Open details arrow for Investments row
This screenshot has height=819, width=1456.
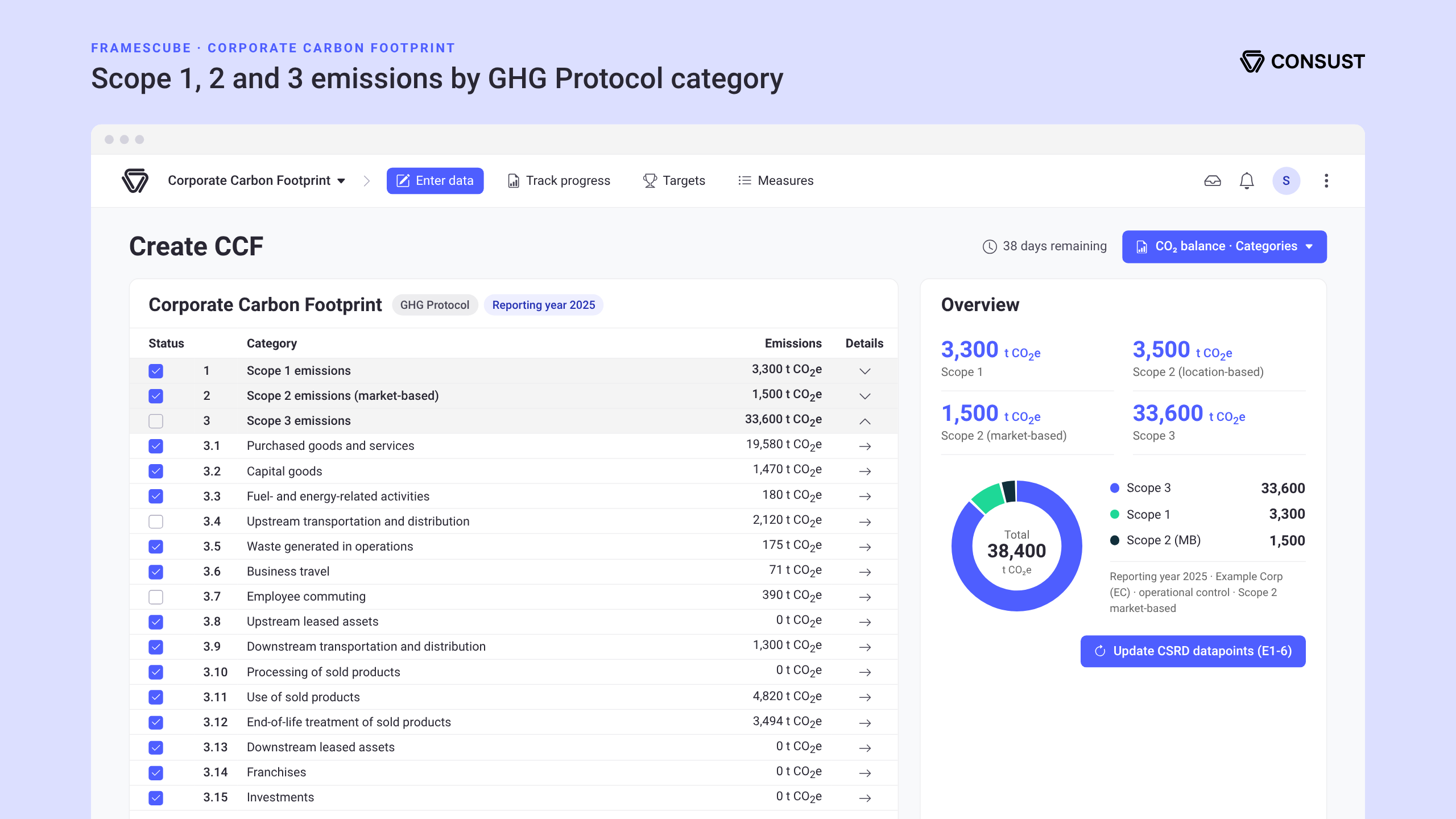(865, 798)
